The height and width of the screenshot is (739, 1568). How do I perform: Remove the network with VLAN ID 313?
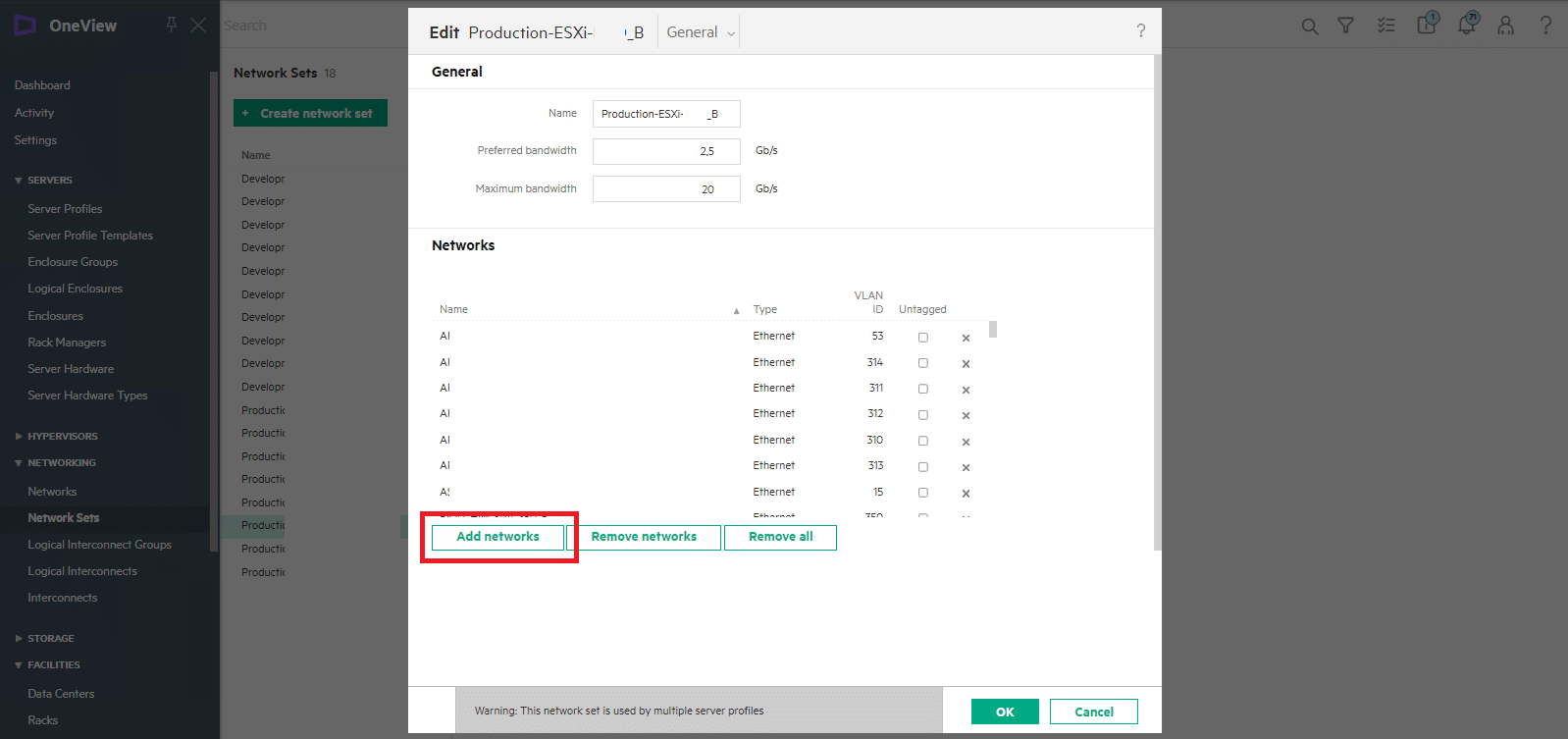966,467
